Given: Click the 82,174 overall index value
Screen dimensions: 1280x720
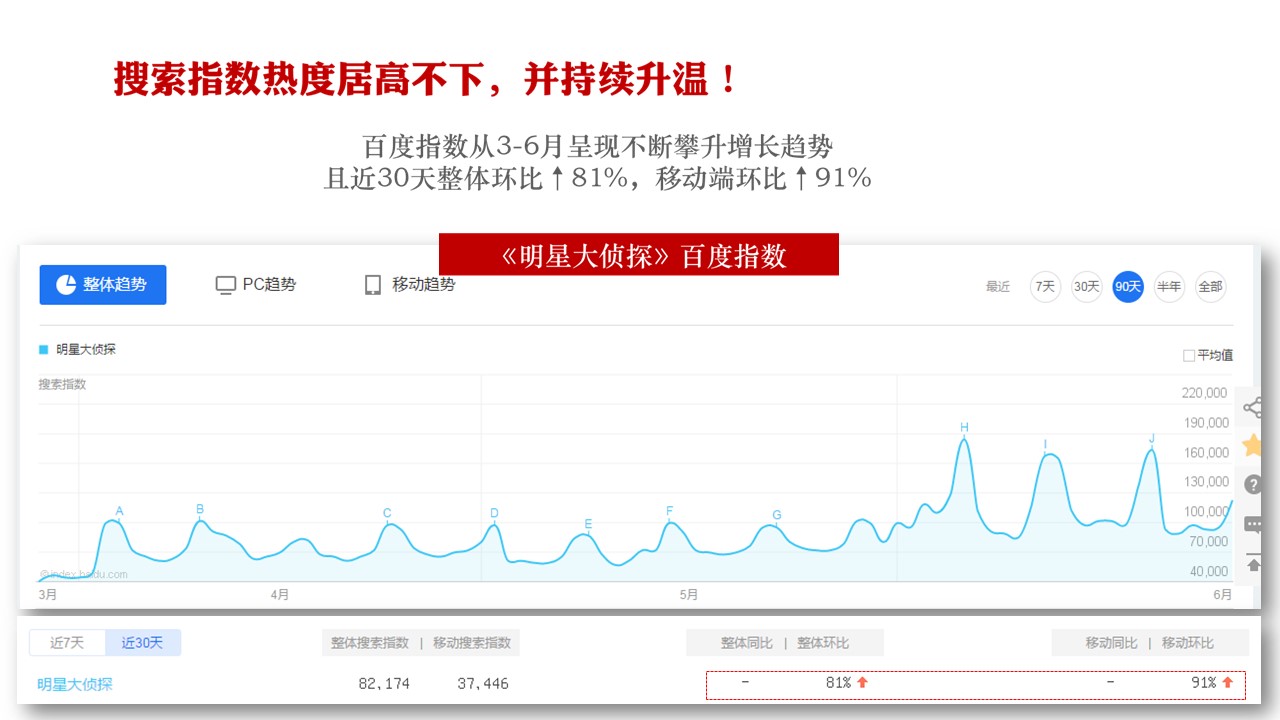Looking at the screenshot, I should pos(384,684).
